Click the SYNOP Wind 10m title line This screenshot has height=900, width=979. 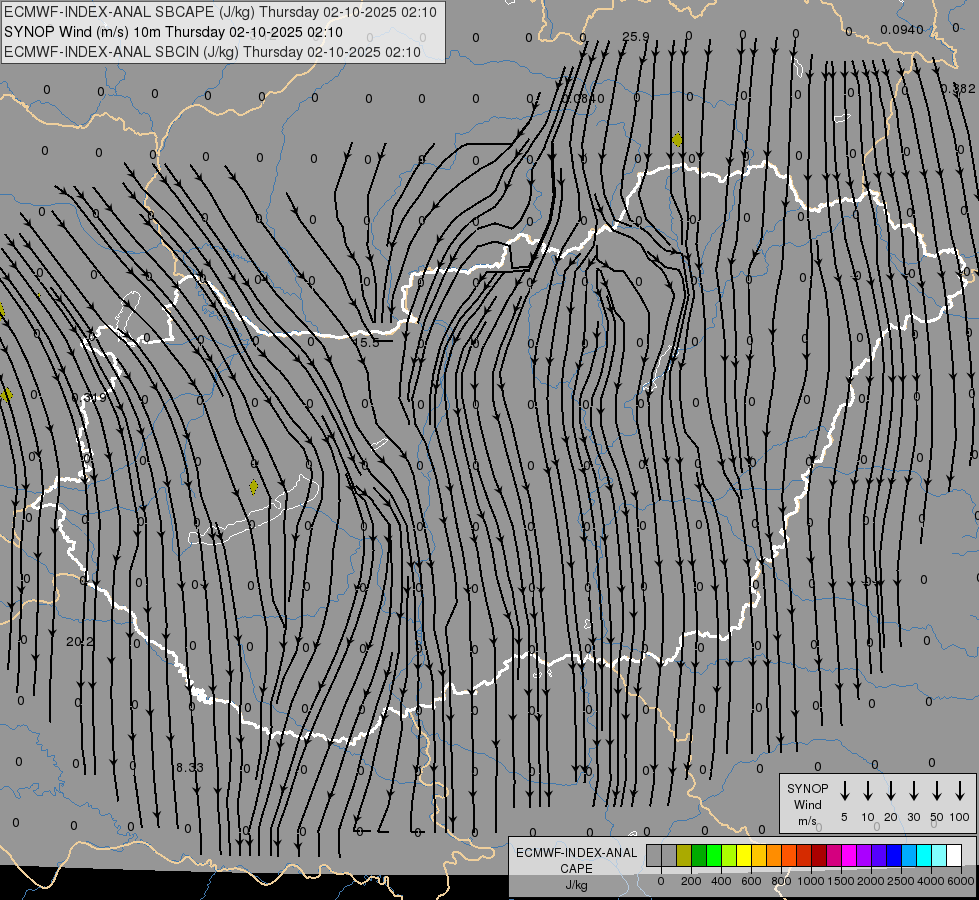(173, 32)
